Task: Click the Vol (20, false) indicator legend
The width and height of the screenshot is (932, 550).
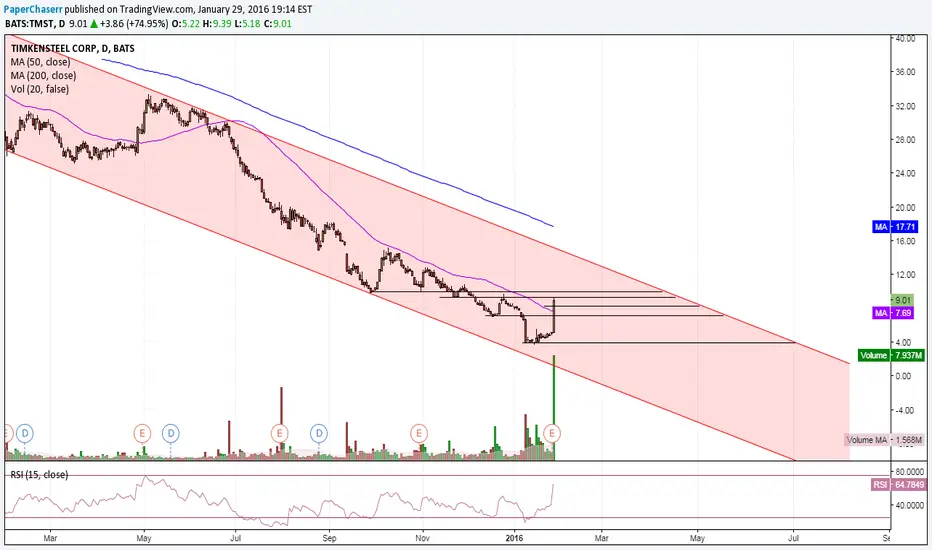Action: [x=39, y=89]
